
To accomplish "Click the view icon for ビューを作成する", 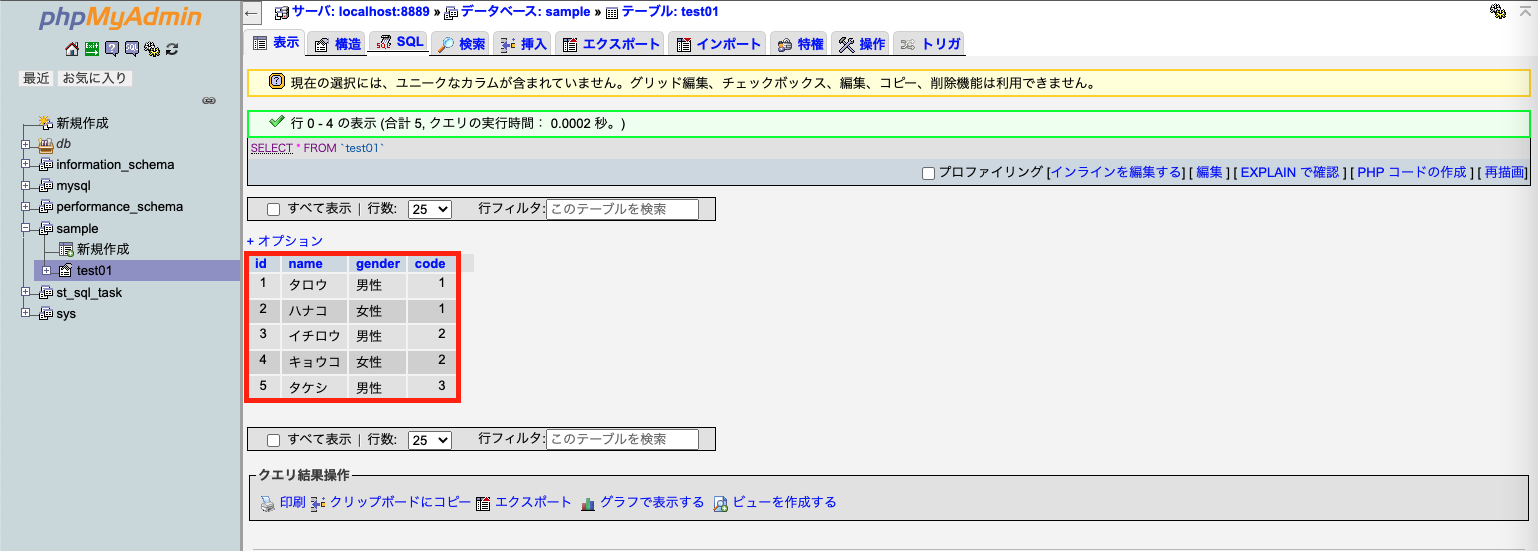I will pyautogui.click(x=720, y=503).
